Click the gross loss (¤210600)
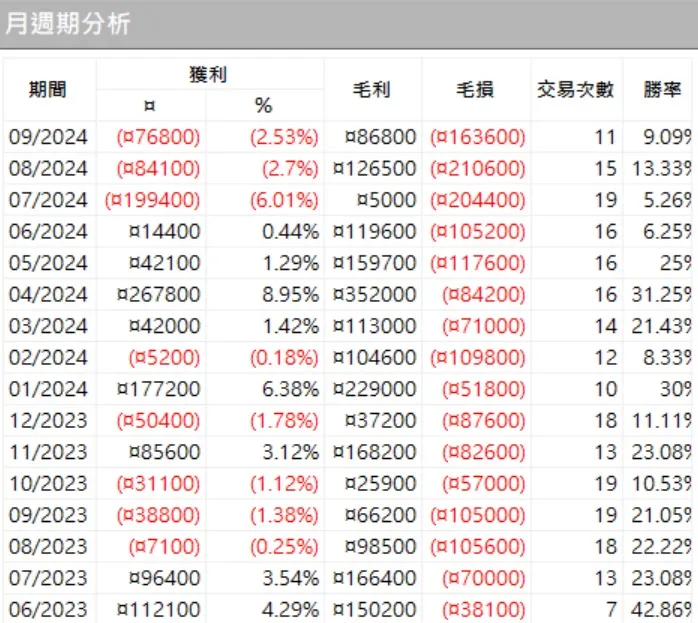Viewport: 698px width, 623px height. [478, 168]
